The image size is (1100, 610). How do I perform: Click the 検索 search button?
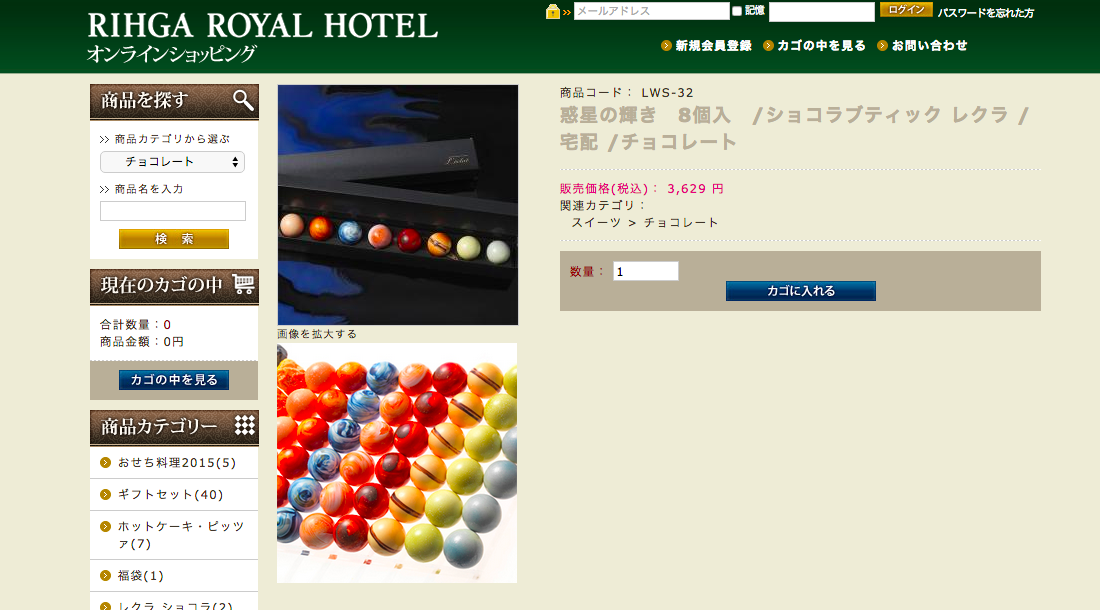click(x=174, y=239)
